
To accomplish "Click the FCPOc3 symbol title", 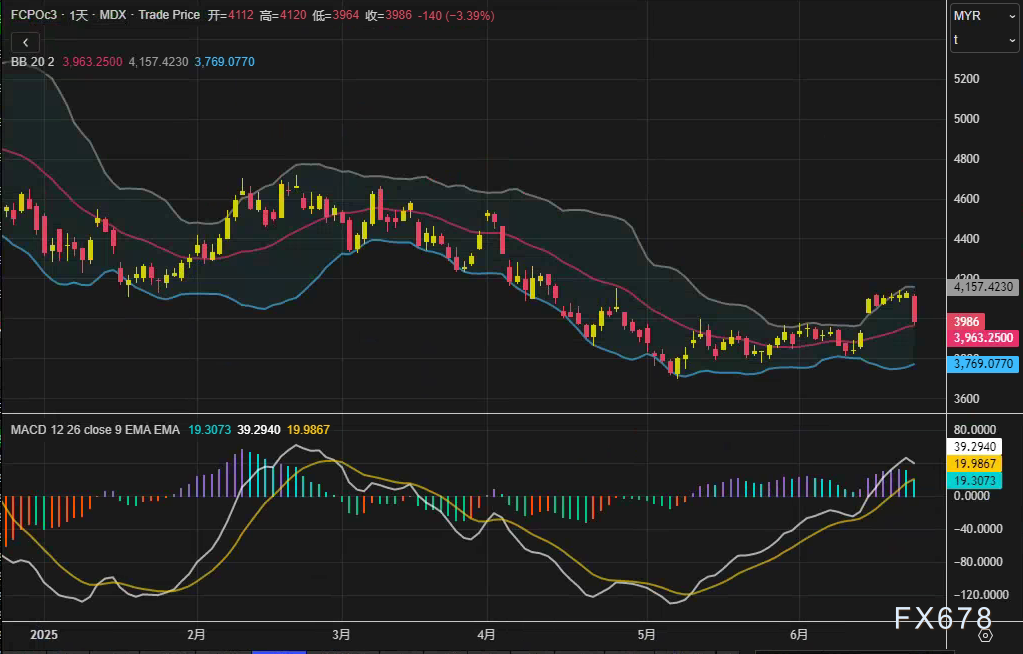I will (x=32, y=16).
